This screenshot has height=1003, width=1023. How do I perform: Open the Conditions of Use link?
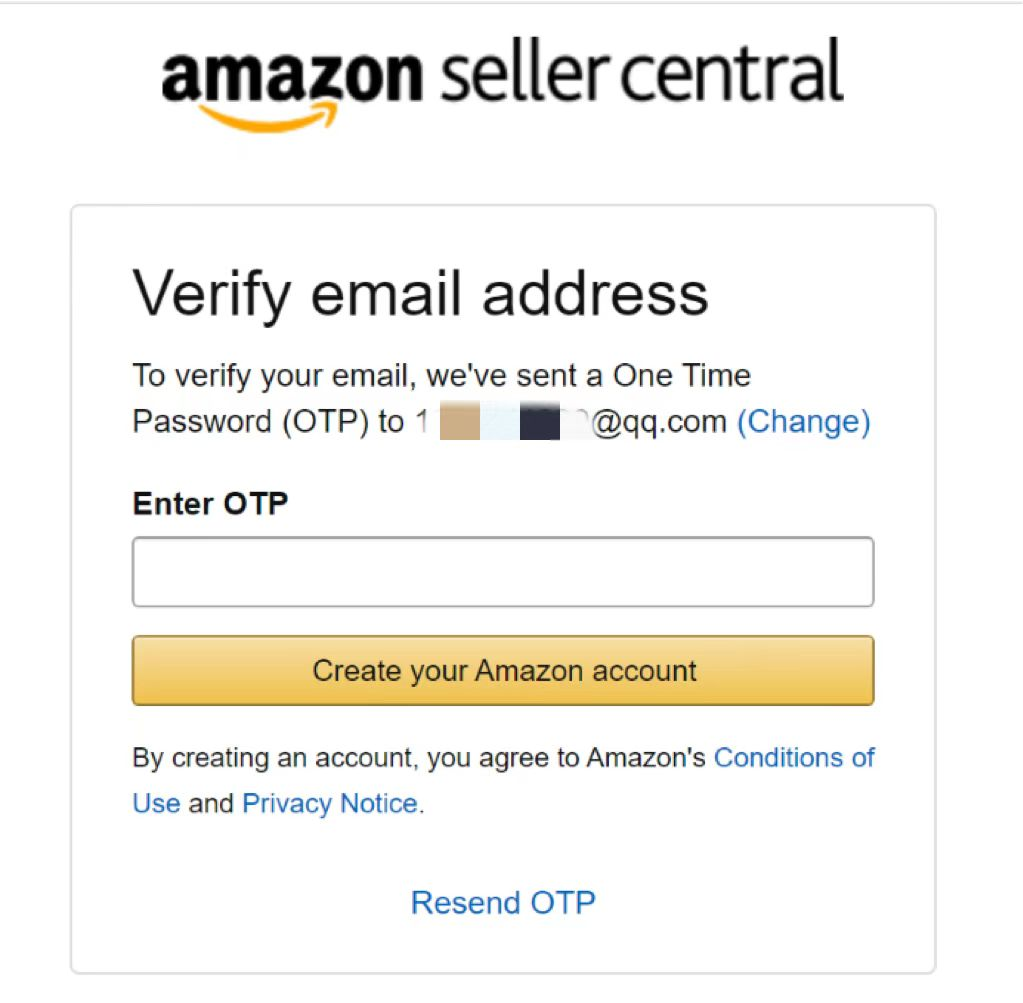pos(794,758)
